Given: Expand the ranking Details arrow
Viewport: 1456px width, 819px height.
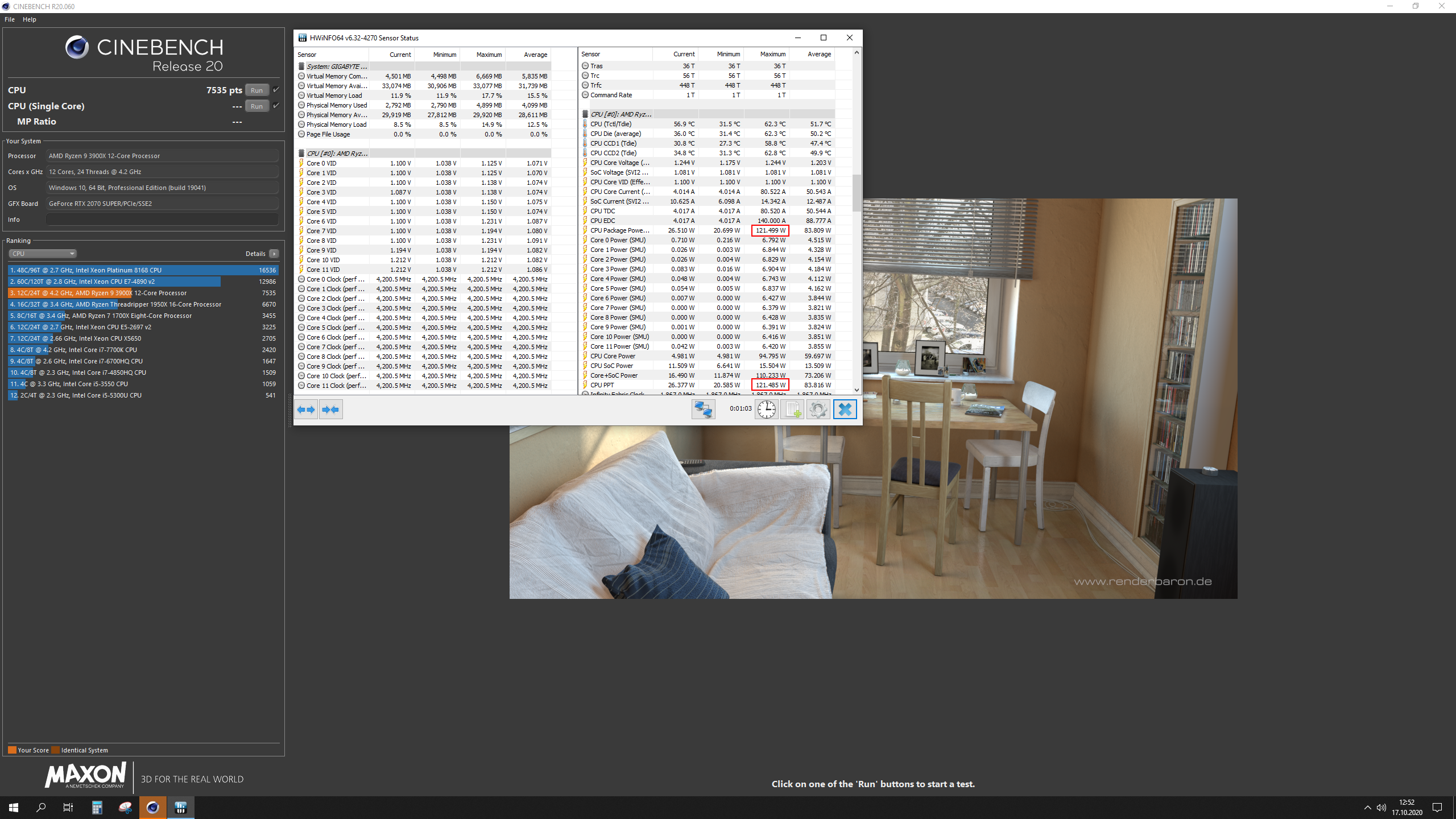Looking at the screenshot, I should tap(274, 254).
